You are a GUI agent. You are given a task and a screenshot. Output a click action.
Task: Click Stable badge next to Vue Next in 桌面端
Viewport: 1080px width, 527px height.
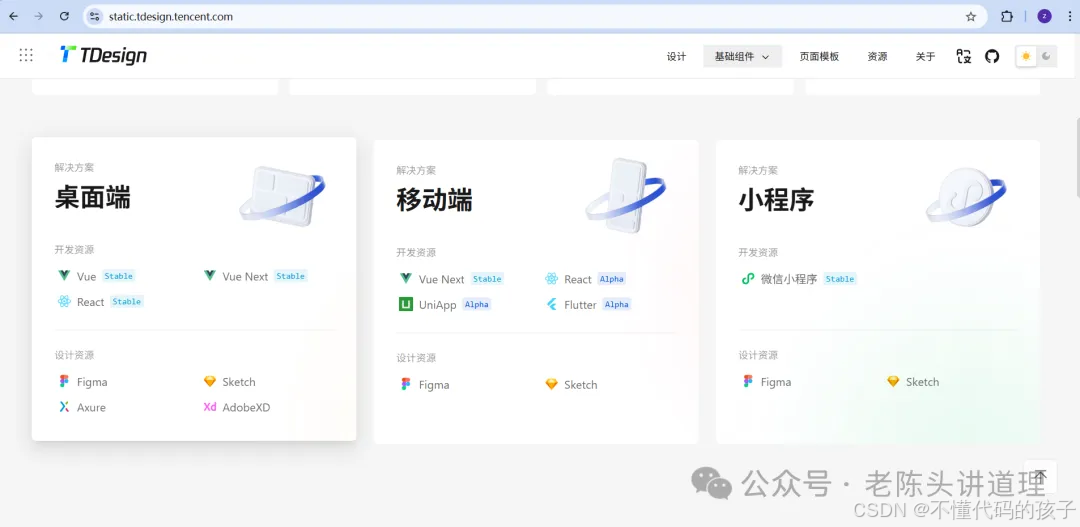tap(290, 276)
